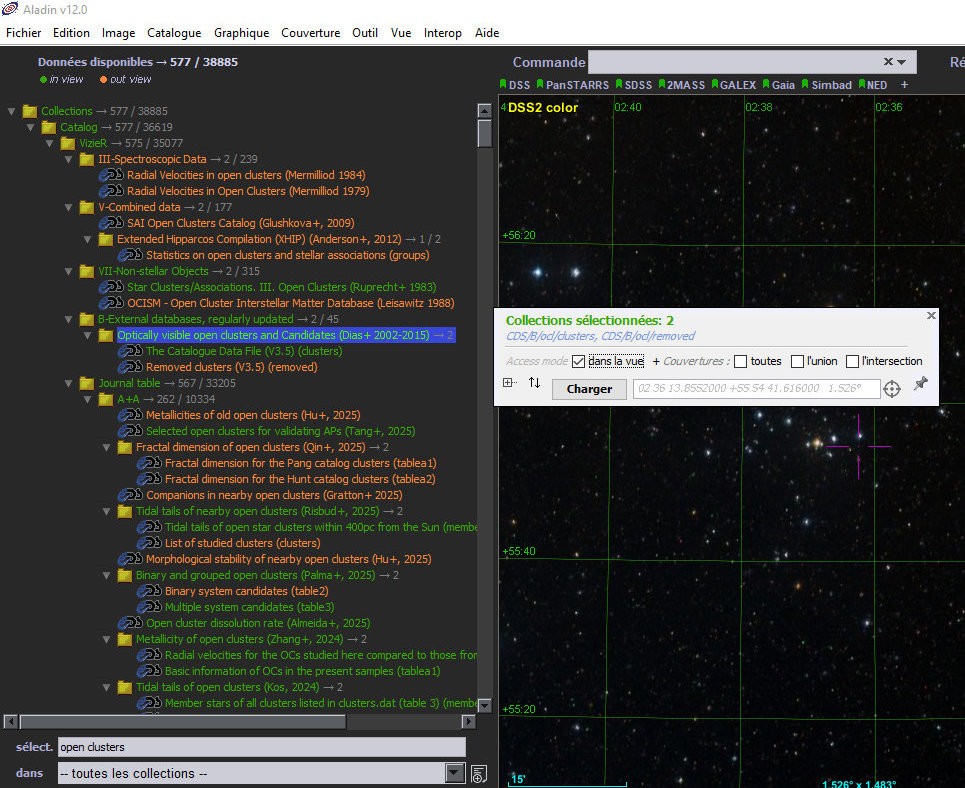Click the tree panel scroll-up arrow
This screenshot has height=788, width=965.
click(x=484, y=111)
